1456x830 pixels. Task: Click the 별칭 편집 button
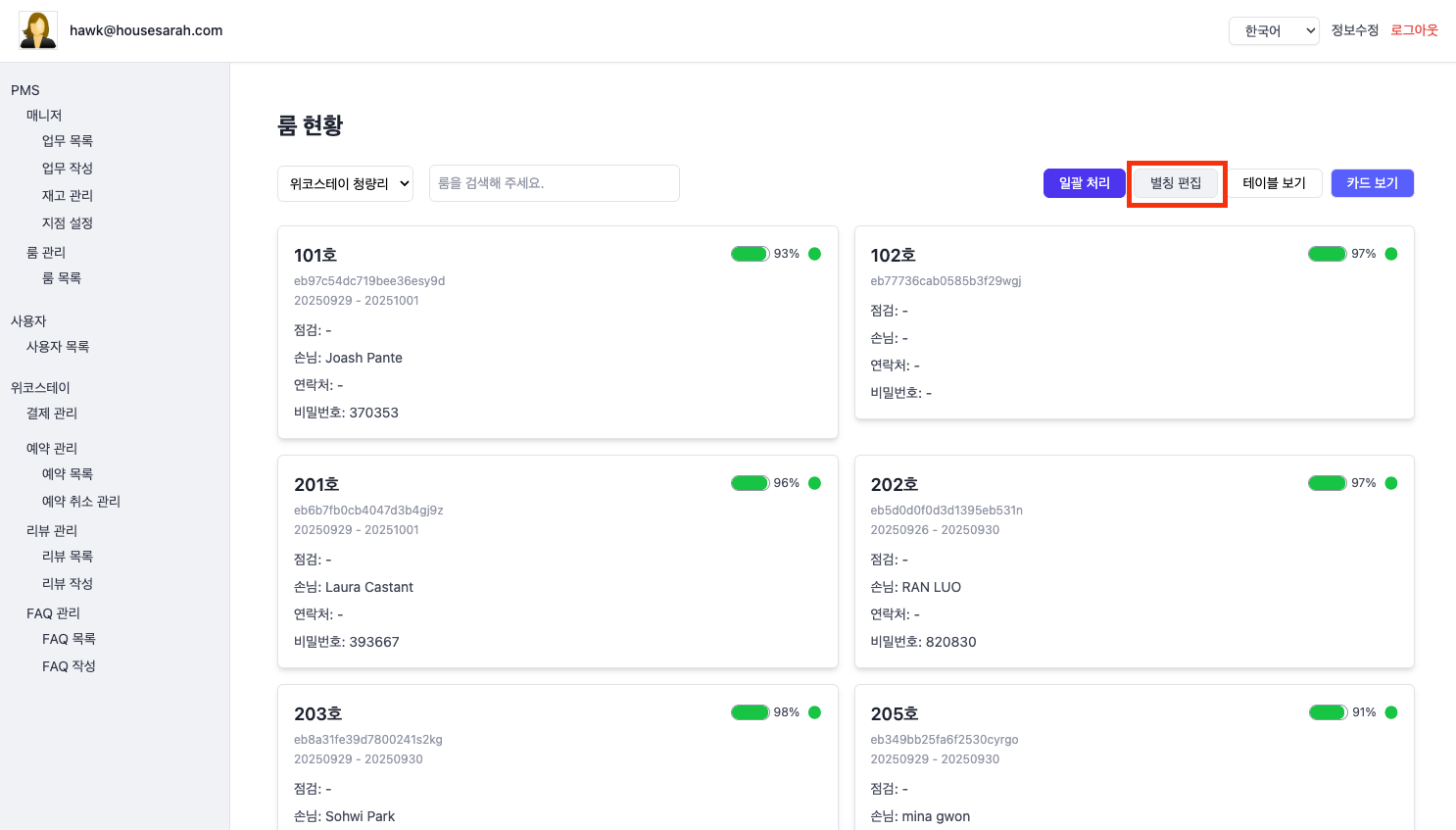tap(1176, 183)
